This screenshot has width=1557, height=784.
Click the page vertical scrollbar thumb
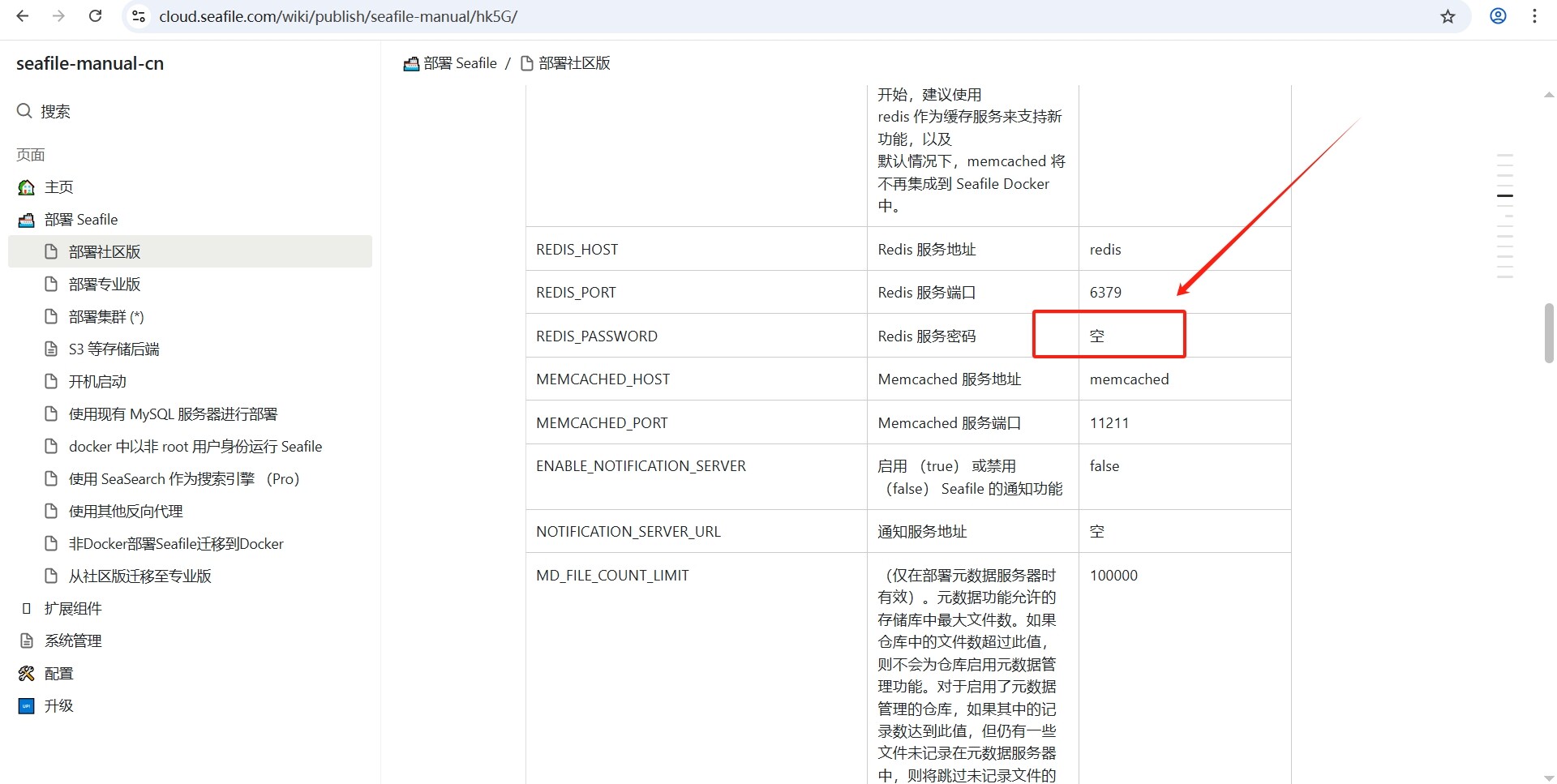[1548, 333]
